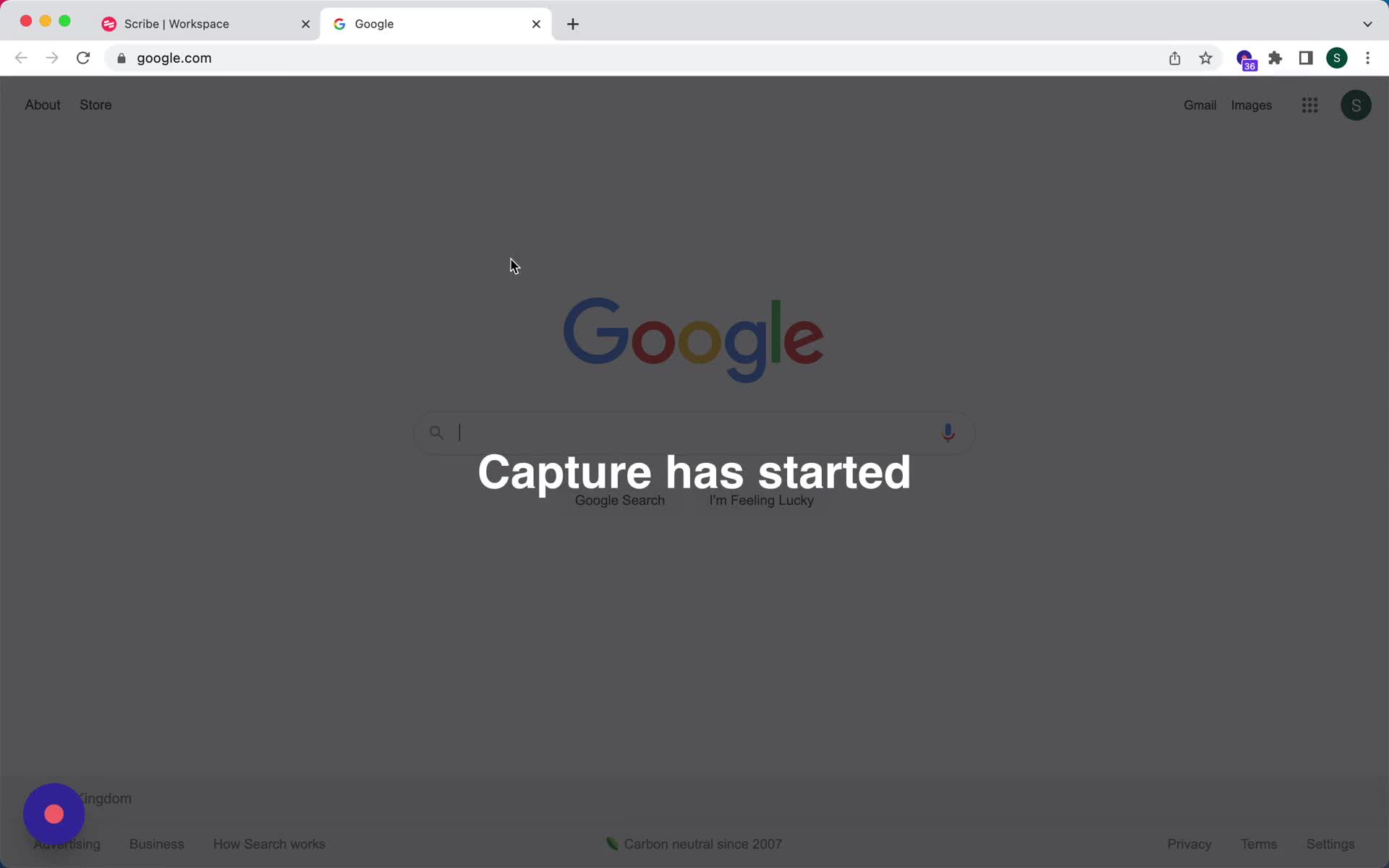
Task: Click the Google Images link
Action: [x=1251, y=104]
